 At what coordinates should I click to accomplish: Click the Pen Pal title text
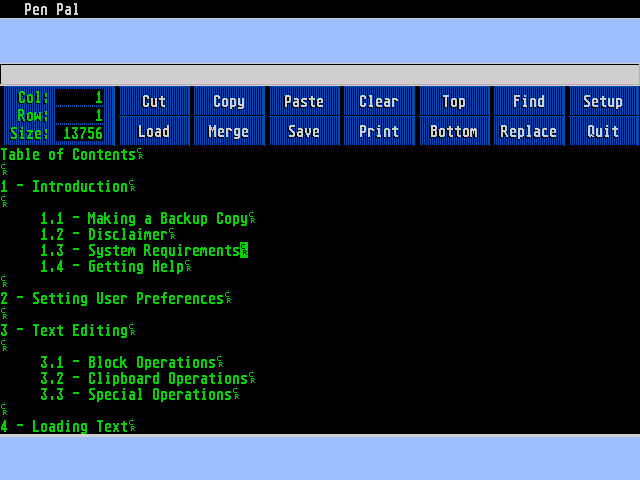click(51, 9)
